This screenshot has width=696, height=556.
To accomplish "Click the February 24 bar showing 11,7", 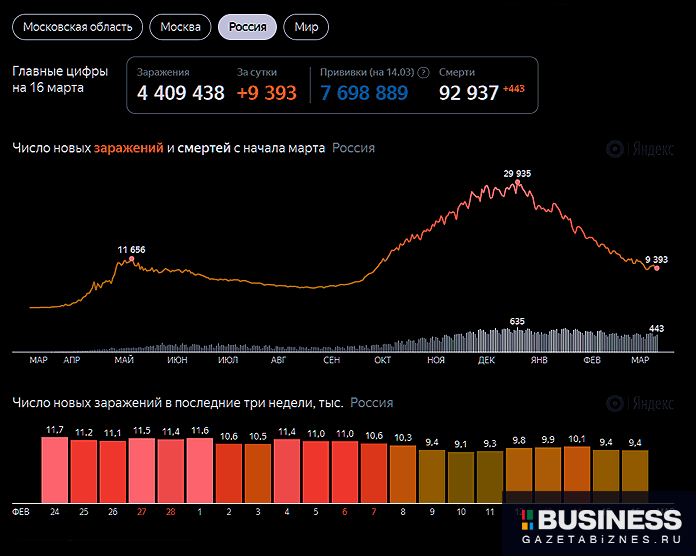I will (55, 469).
